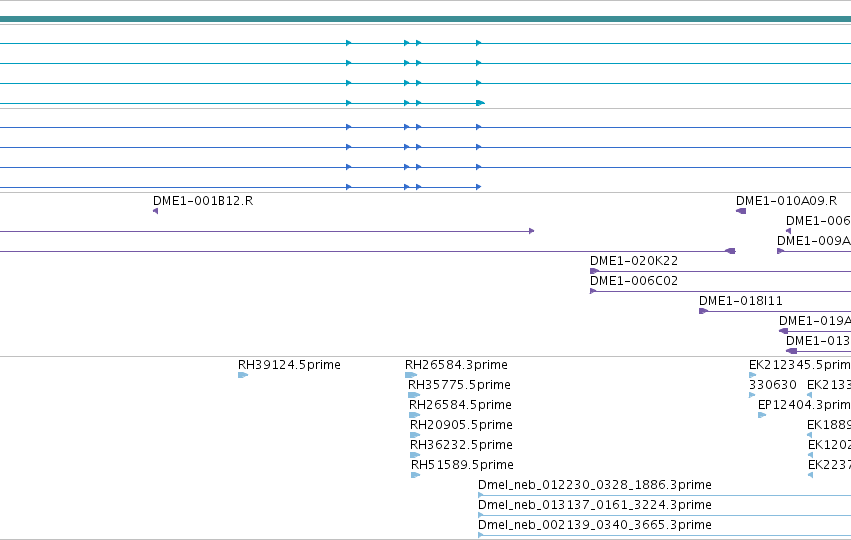Click thick end arrow of fourth teal transcript
This screenshot has height=540, width=851.
[x=480, y=103]
